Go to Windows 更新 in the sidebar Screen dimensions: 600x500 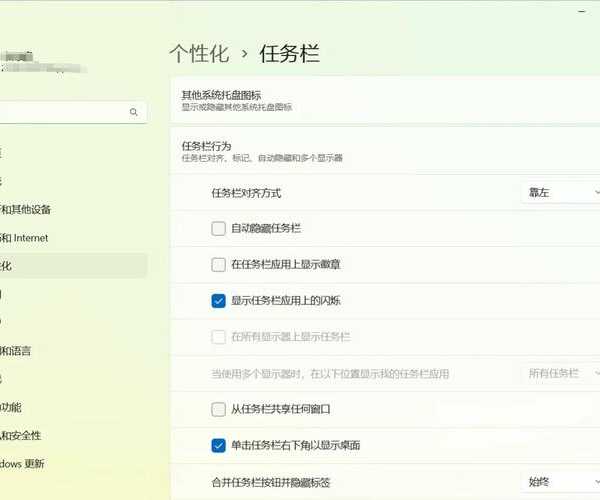pos(23,464)
